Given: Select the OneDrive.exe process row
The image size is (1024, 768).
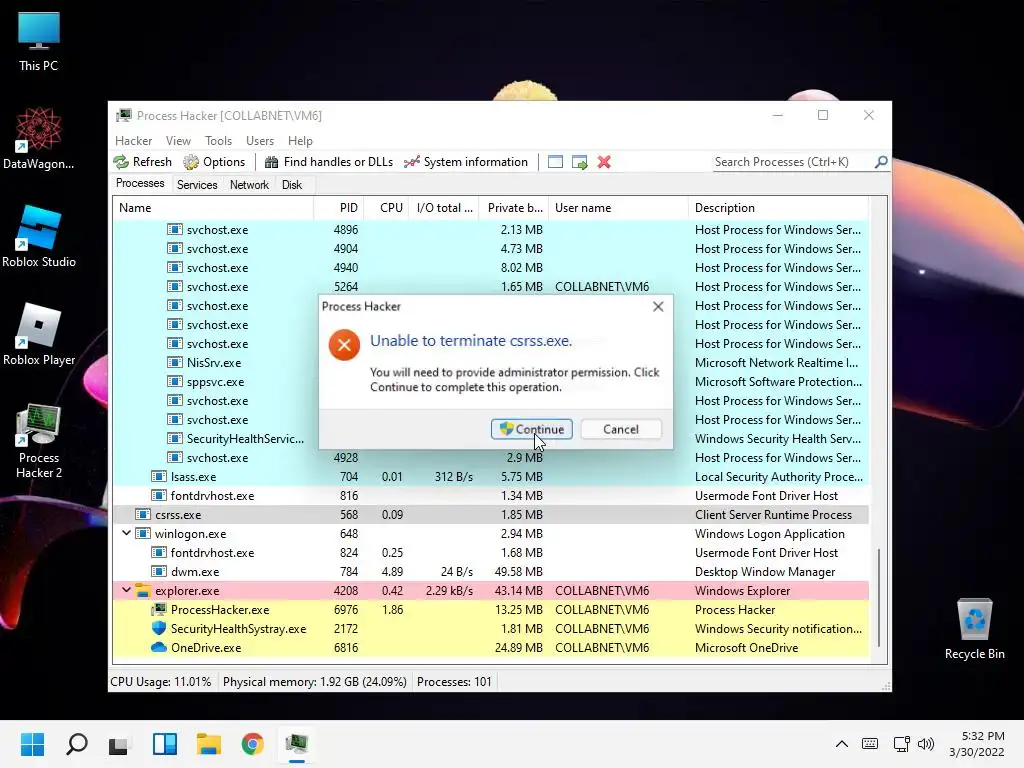Looking at the screenshot, I should pyautogui.click(x=491, y=647).
